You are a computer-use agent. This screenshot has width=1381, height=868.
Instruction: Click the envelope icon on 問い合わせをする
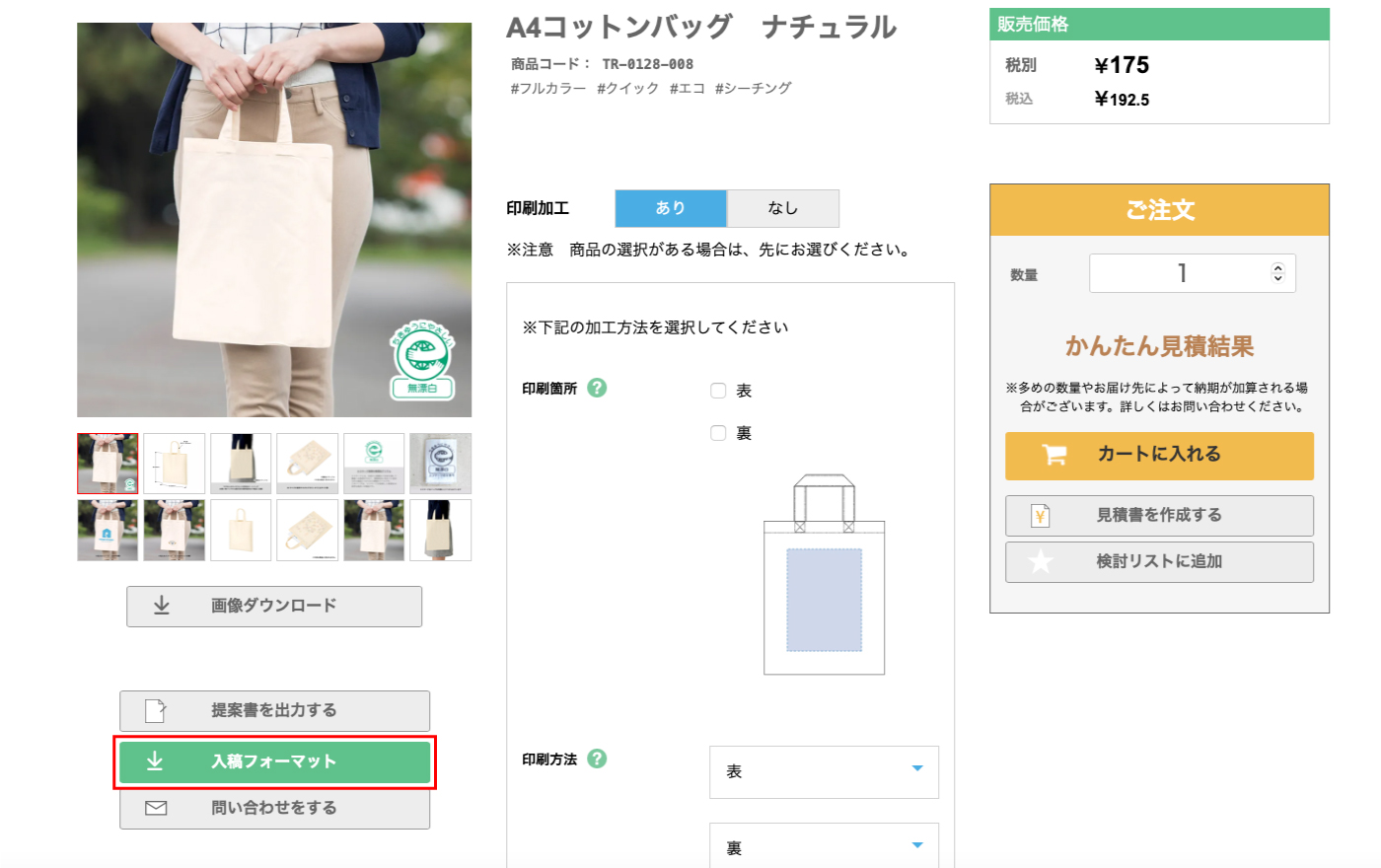156,808
